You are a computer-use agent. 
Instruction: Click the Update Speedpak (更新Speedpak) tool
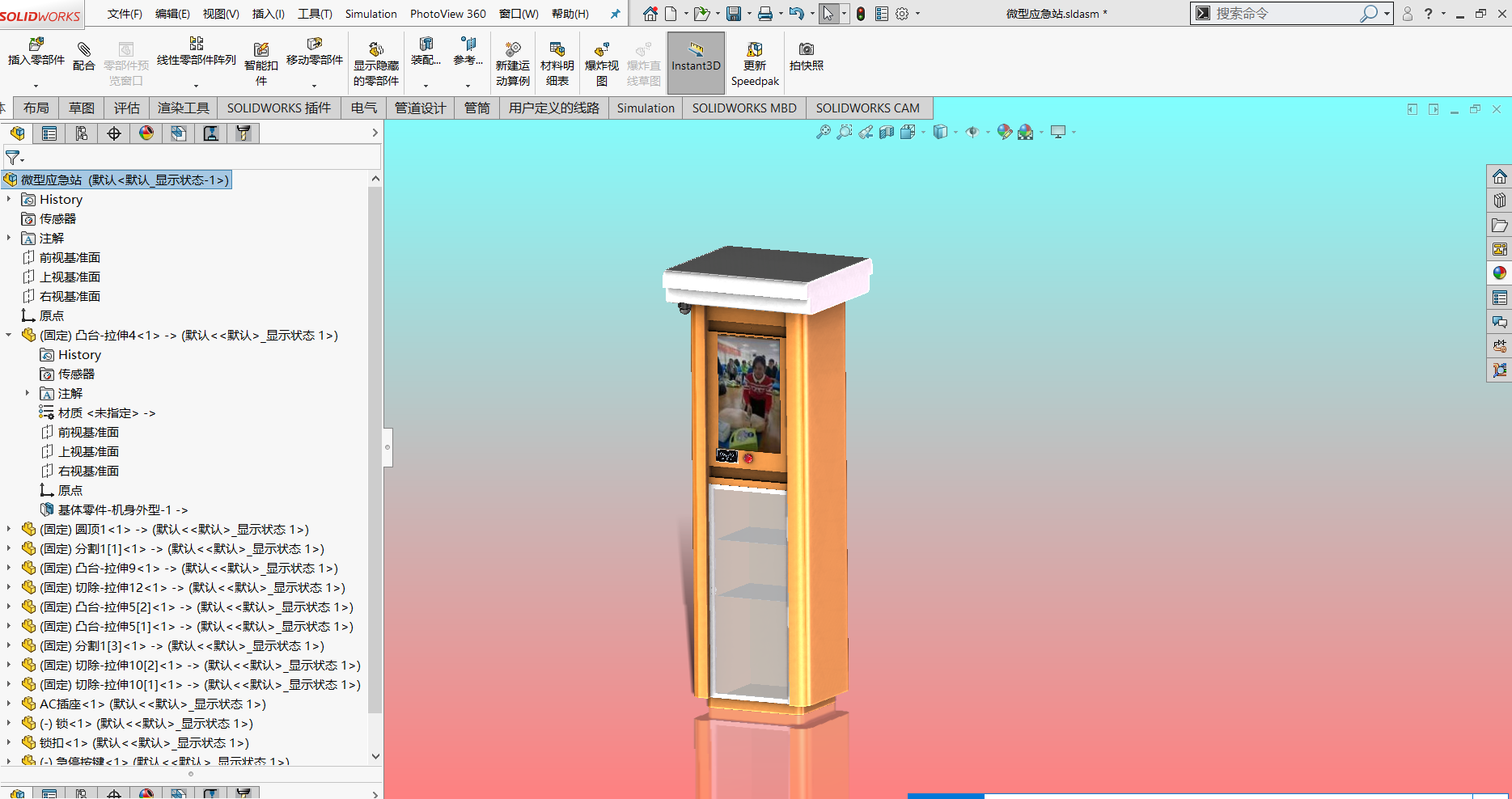pos(755,64)
